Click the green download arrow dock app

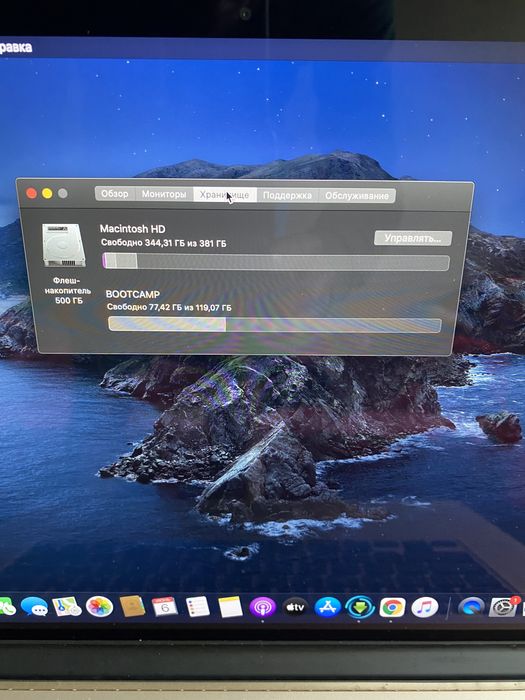[360, 607]
